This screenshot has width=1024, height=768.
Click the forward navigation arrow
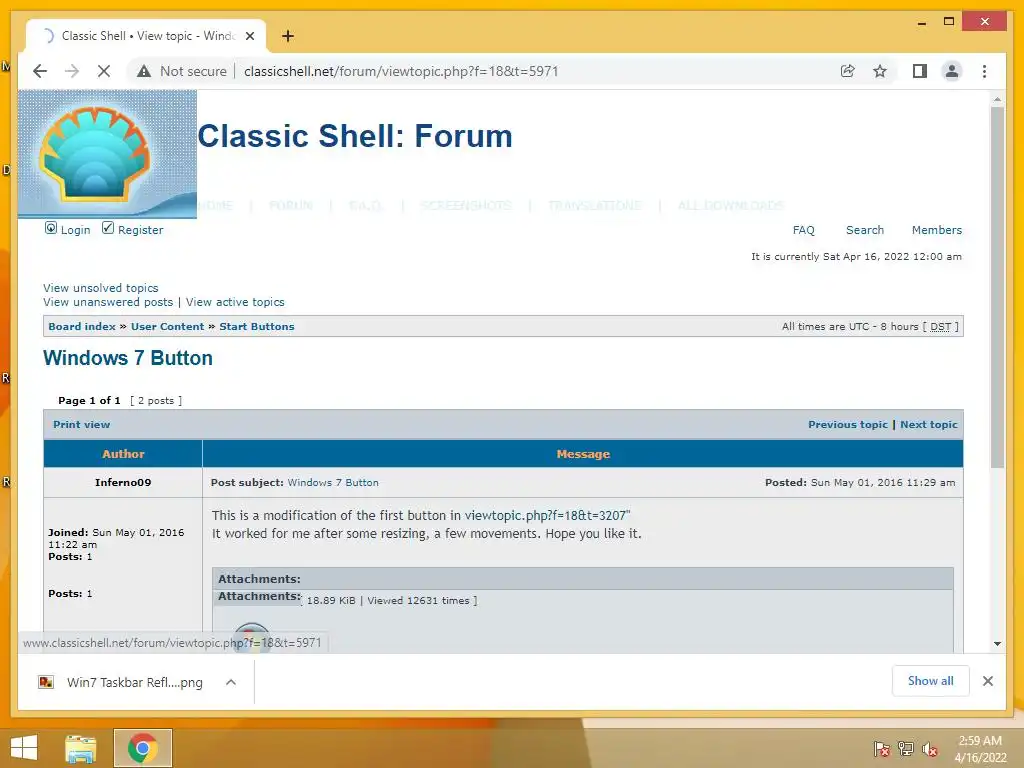tap(72, 71)
